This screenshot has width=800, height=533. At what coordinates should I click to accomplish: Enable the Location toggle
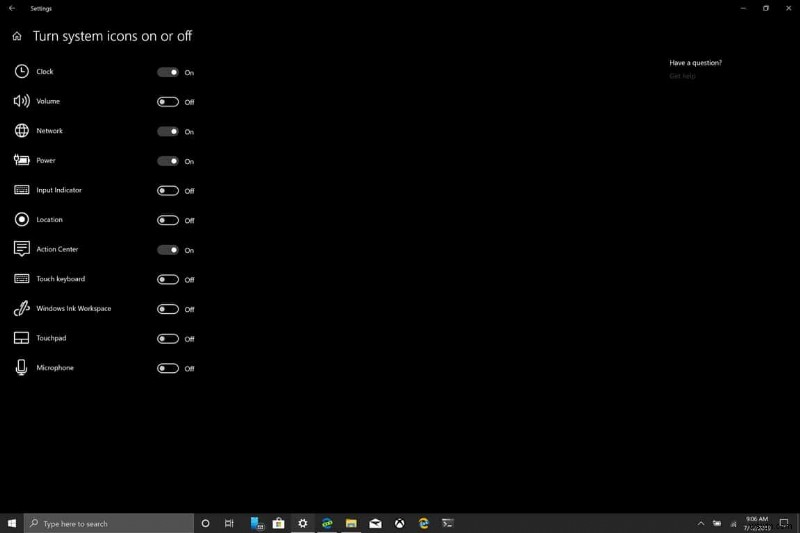pos(168,220)
